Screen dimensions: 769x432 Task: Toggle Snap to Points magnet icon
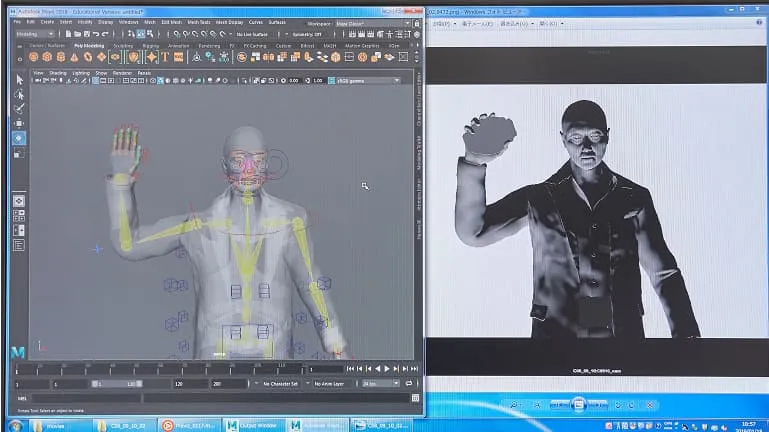click(195, 34)
